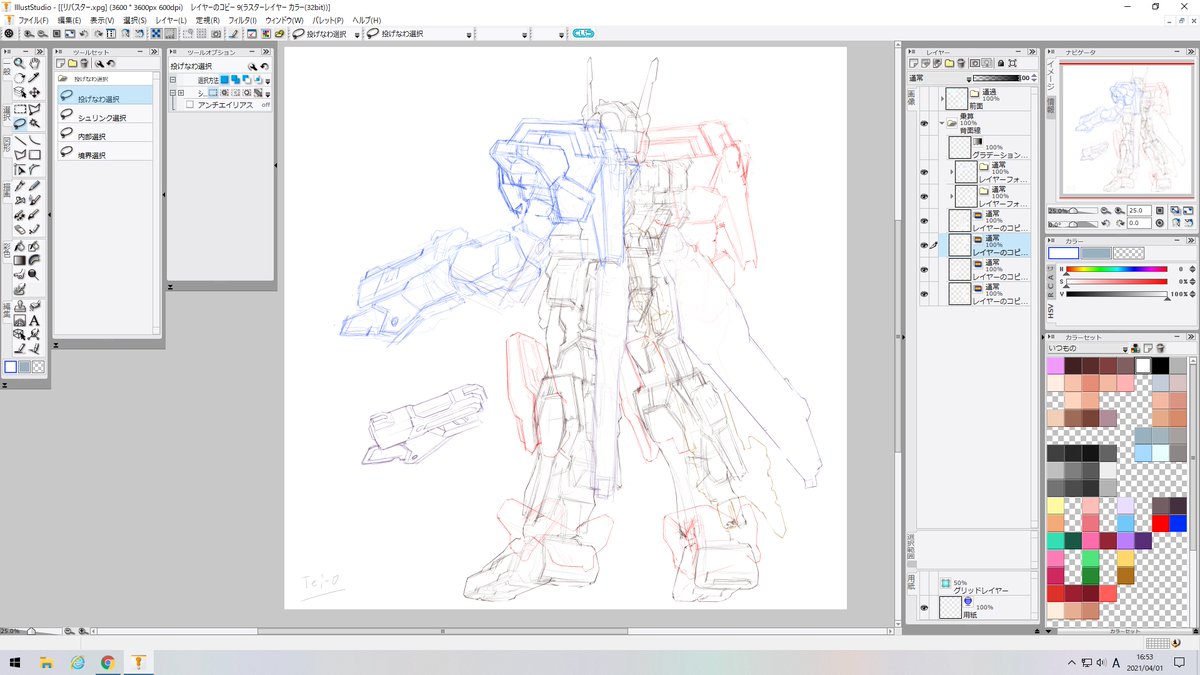Enable the アンチエイリアス checkbox
The width and height of the screenshot is (1200, 675).
(x=190, y=104)
